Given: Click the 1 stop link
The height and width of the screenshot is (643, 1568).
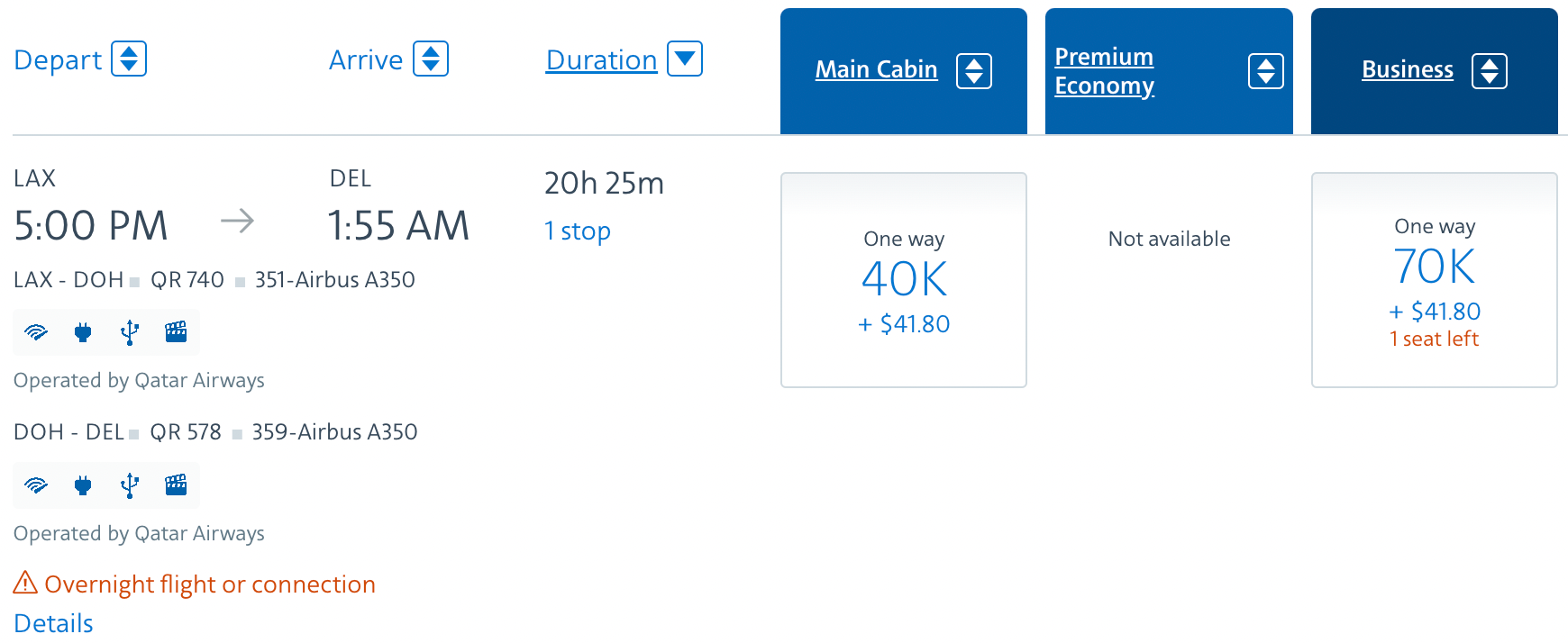Looking at the screenshot, I should (578, 231).
